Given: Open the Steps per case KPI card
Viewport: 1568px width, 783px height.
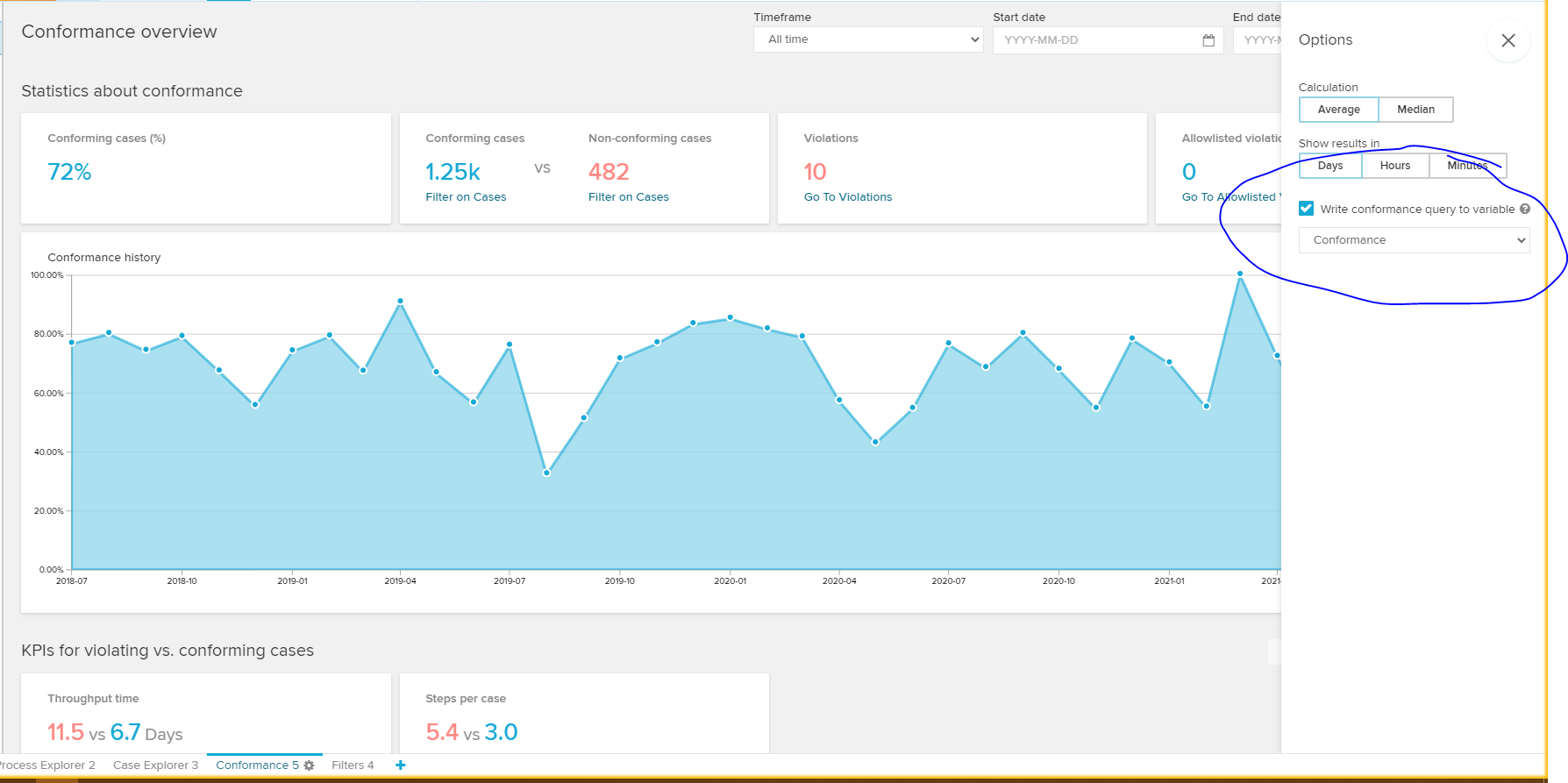Looking at the screenshot, I should 584,714.
